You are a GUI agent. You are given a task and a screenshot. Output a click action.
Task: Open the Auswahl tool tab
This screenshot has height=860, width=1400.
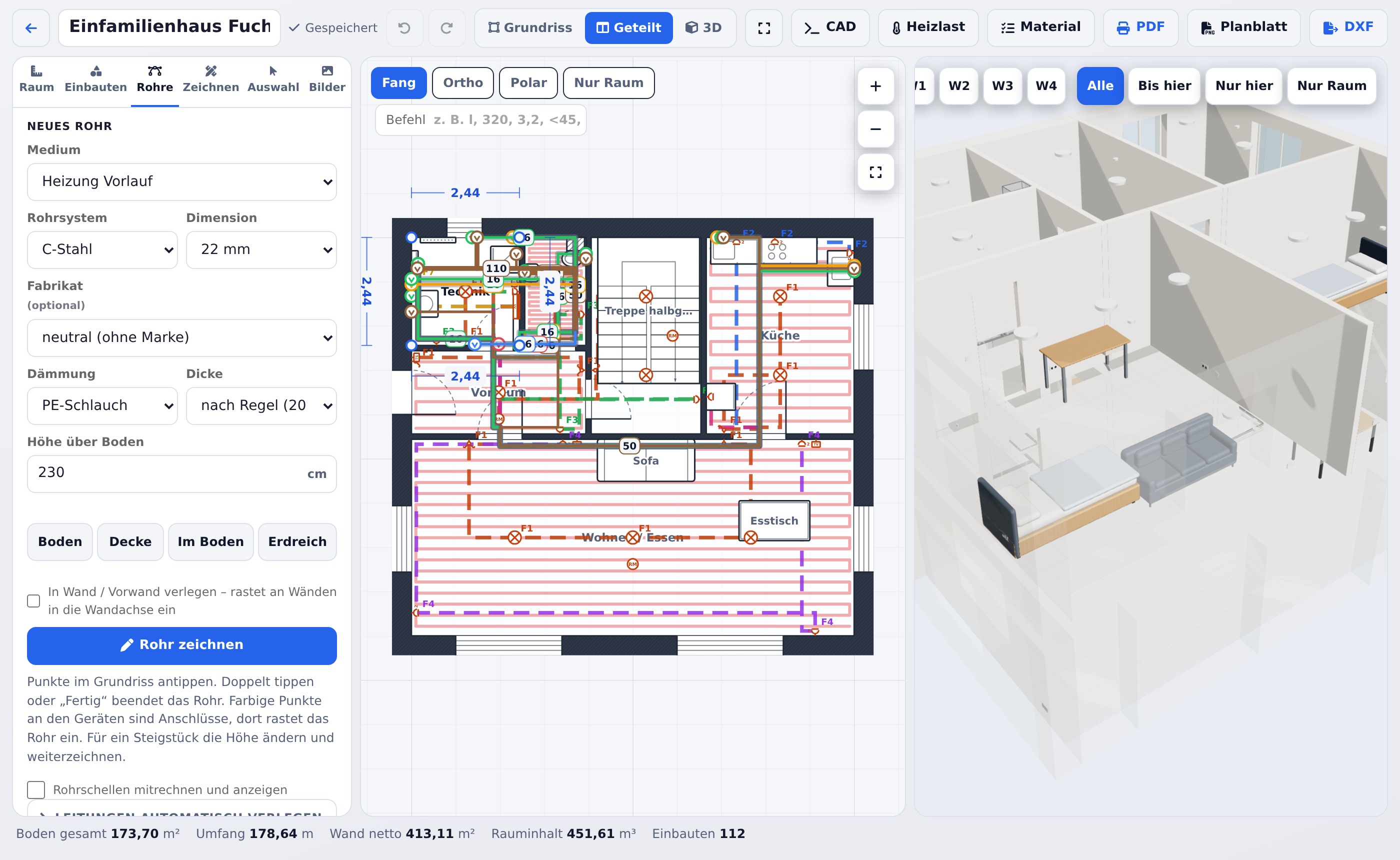273,79
